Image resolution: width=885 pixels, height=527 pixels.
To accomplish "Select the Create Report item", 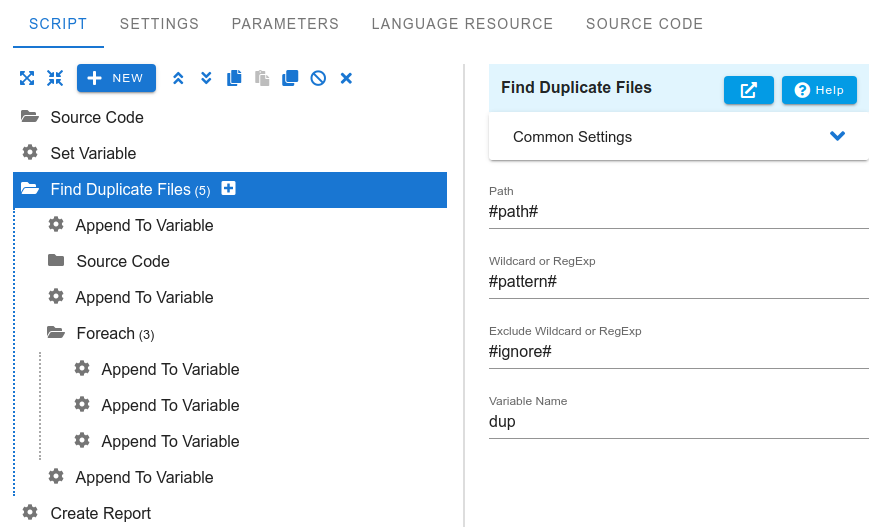I will click(x=100, y=513).
